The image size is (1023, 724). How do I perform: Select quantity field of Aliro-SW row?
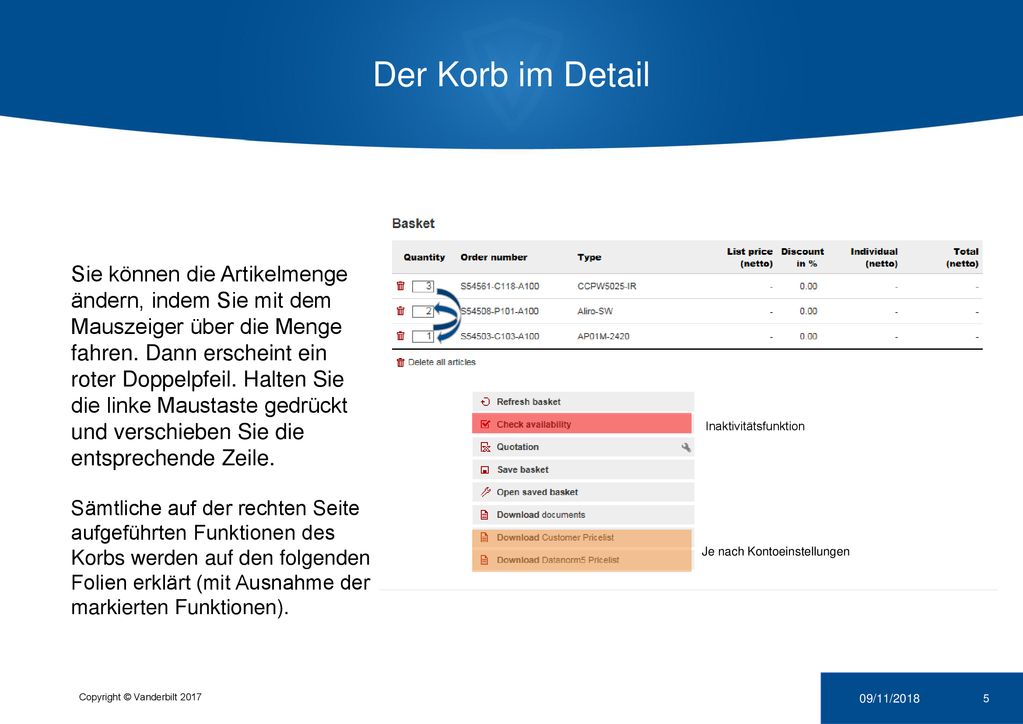tap(423, 311)
